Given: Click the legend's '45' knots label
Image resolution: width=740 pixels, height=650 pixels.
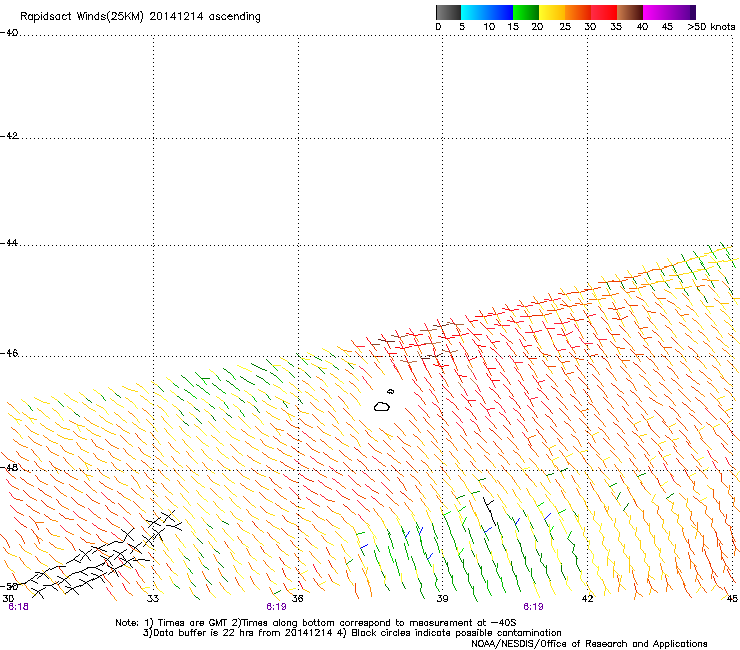Looking at the screenshot, I should tap(667, 27).
